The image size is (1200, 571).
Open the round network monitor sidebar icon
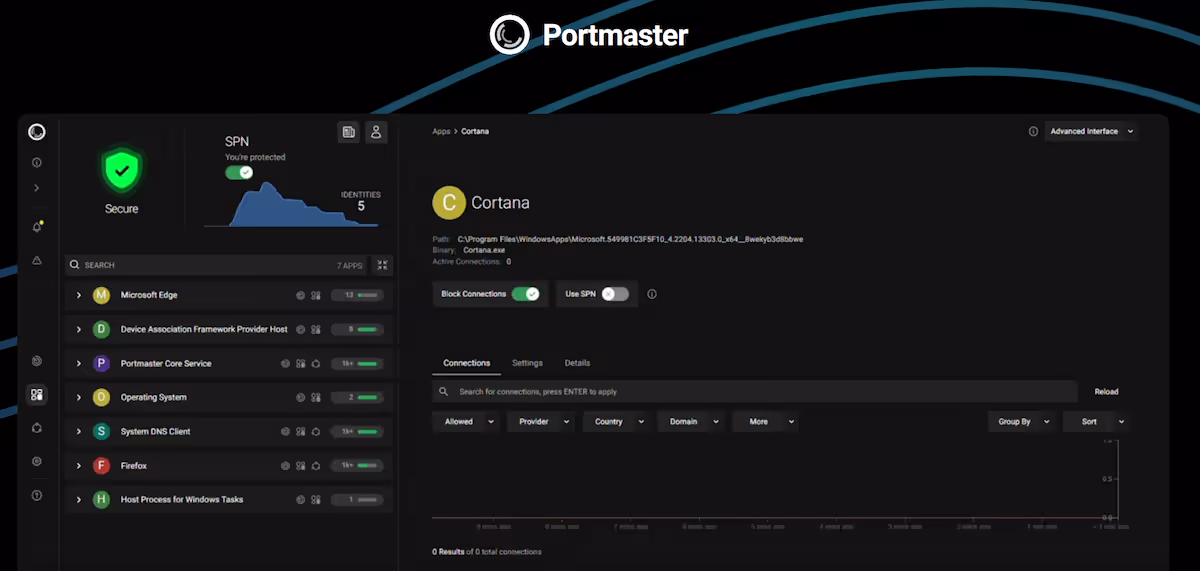(37, 361)
